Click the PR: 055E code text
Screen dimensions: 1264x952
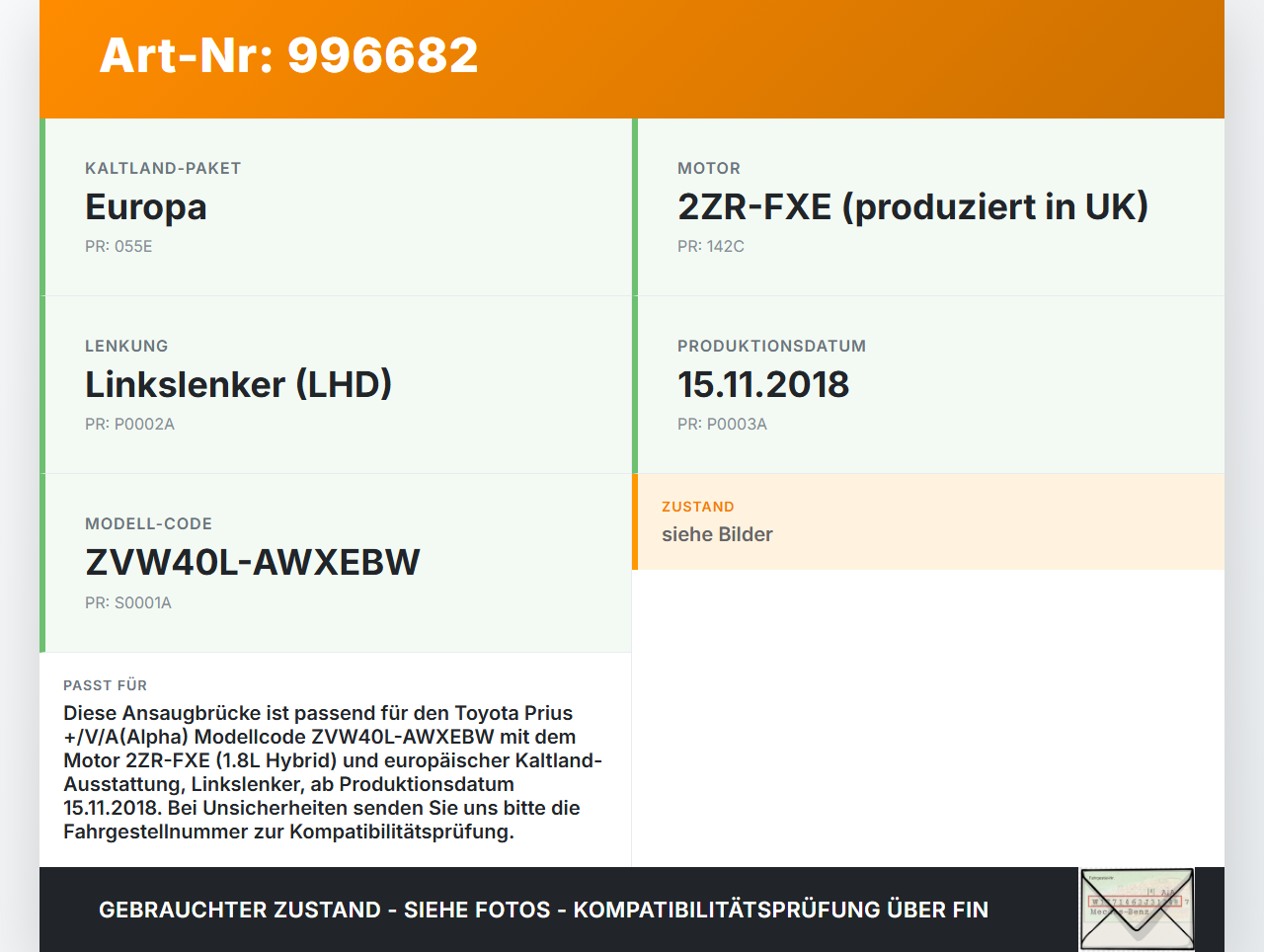[118, 247]
